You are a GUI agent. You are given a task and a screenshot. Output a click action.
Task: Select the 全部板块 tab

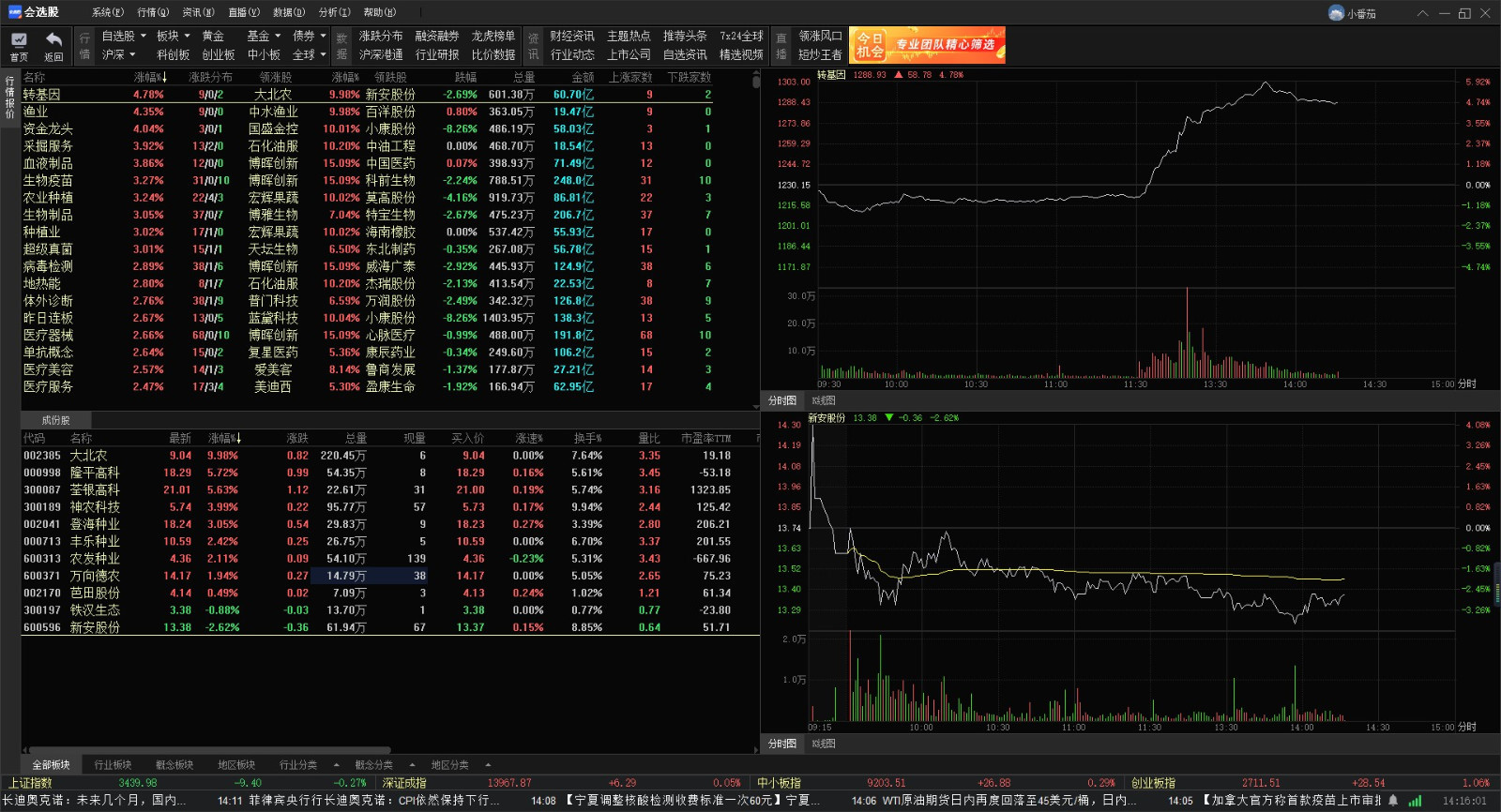(x=52, y=765)
